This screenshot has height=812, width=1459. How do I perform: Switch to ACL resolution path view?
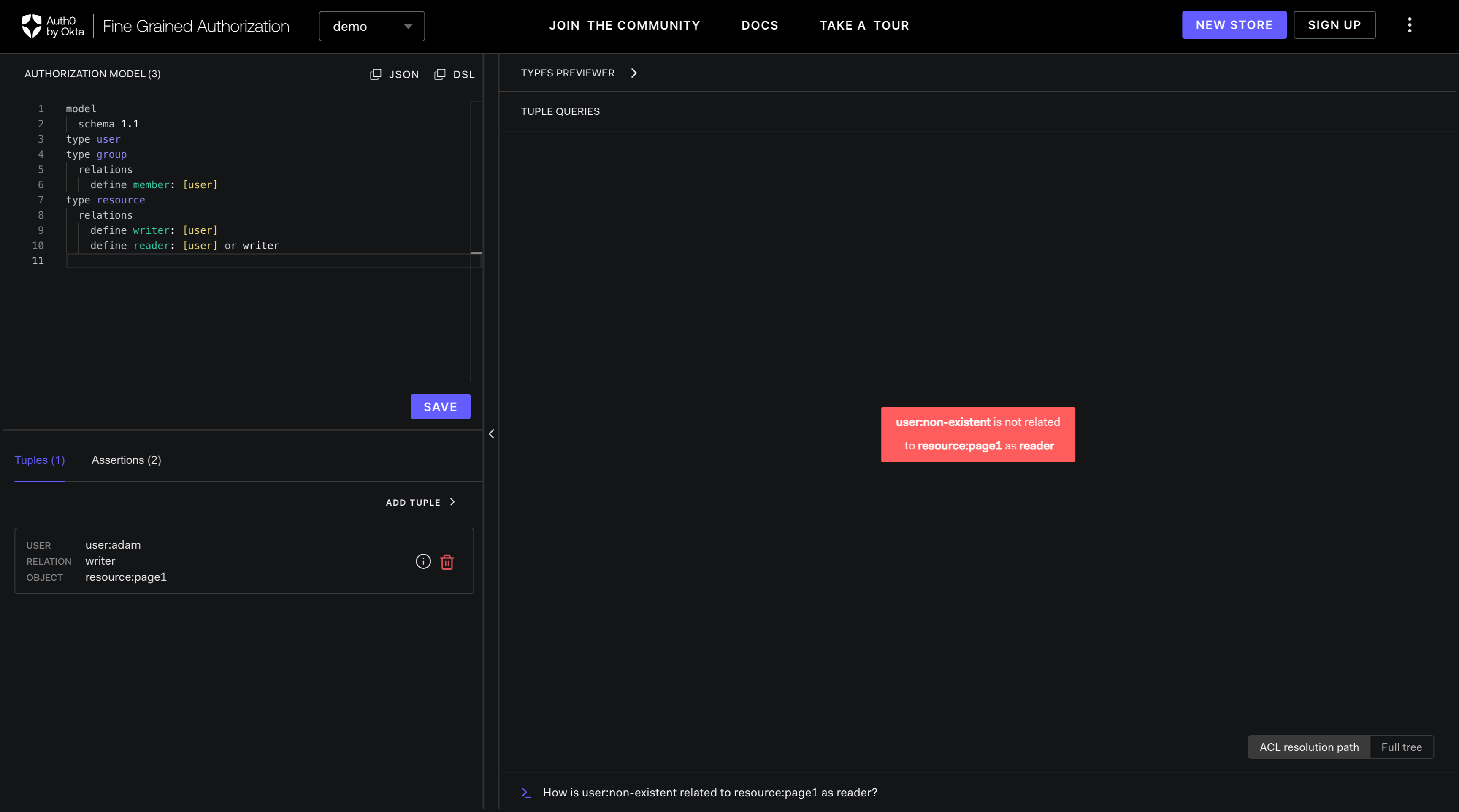[x=1309, y=747]
